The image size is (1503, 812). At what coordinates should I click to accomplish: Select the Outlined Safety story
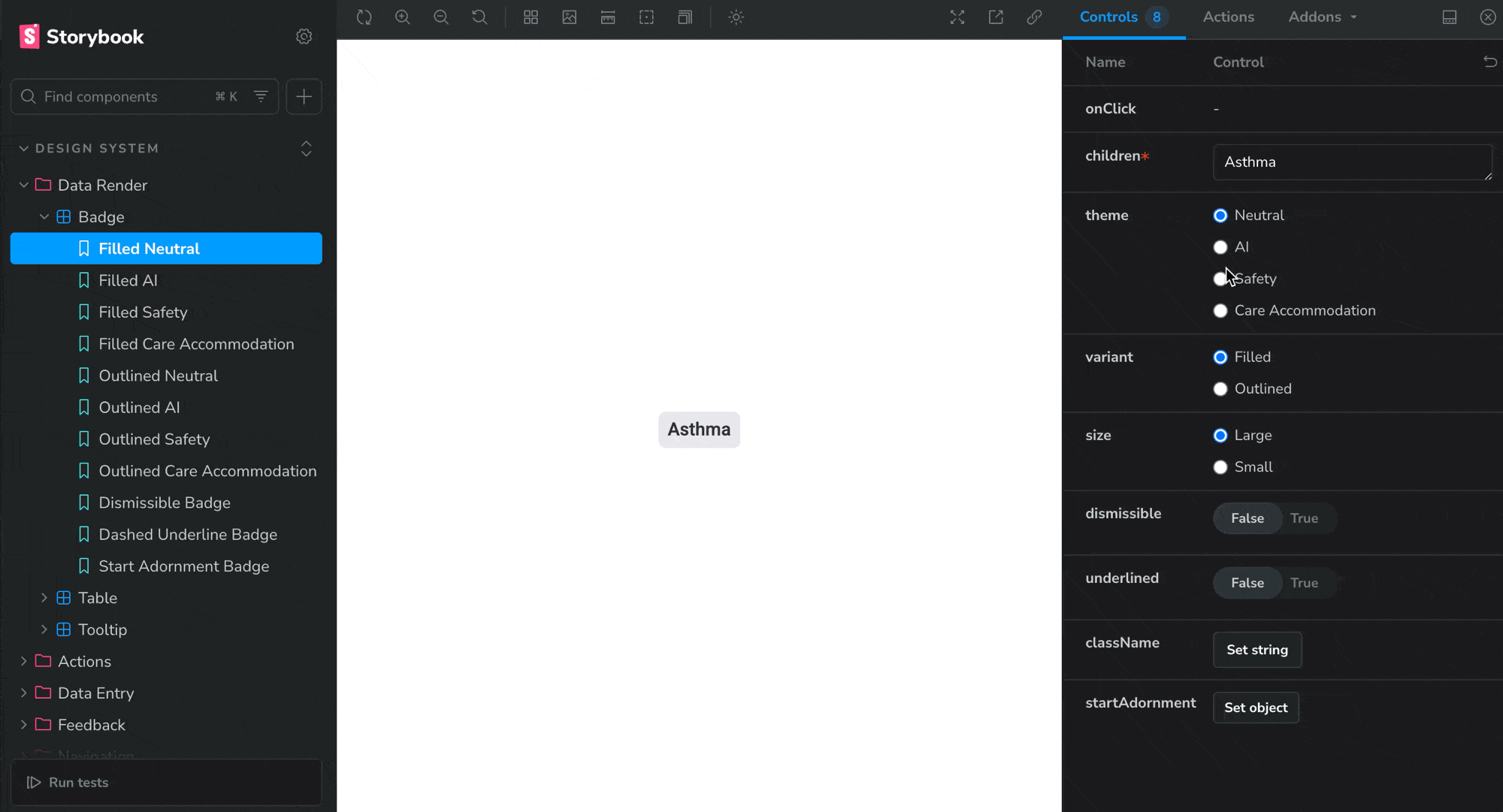point(154,439)
